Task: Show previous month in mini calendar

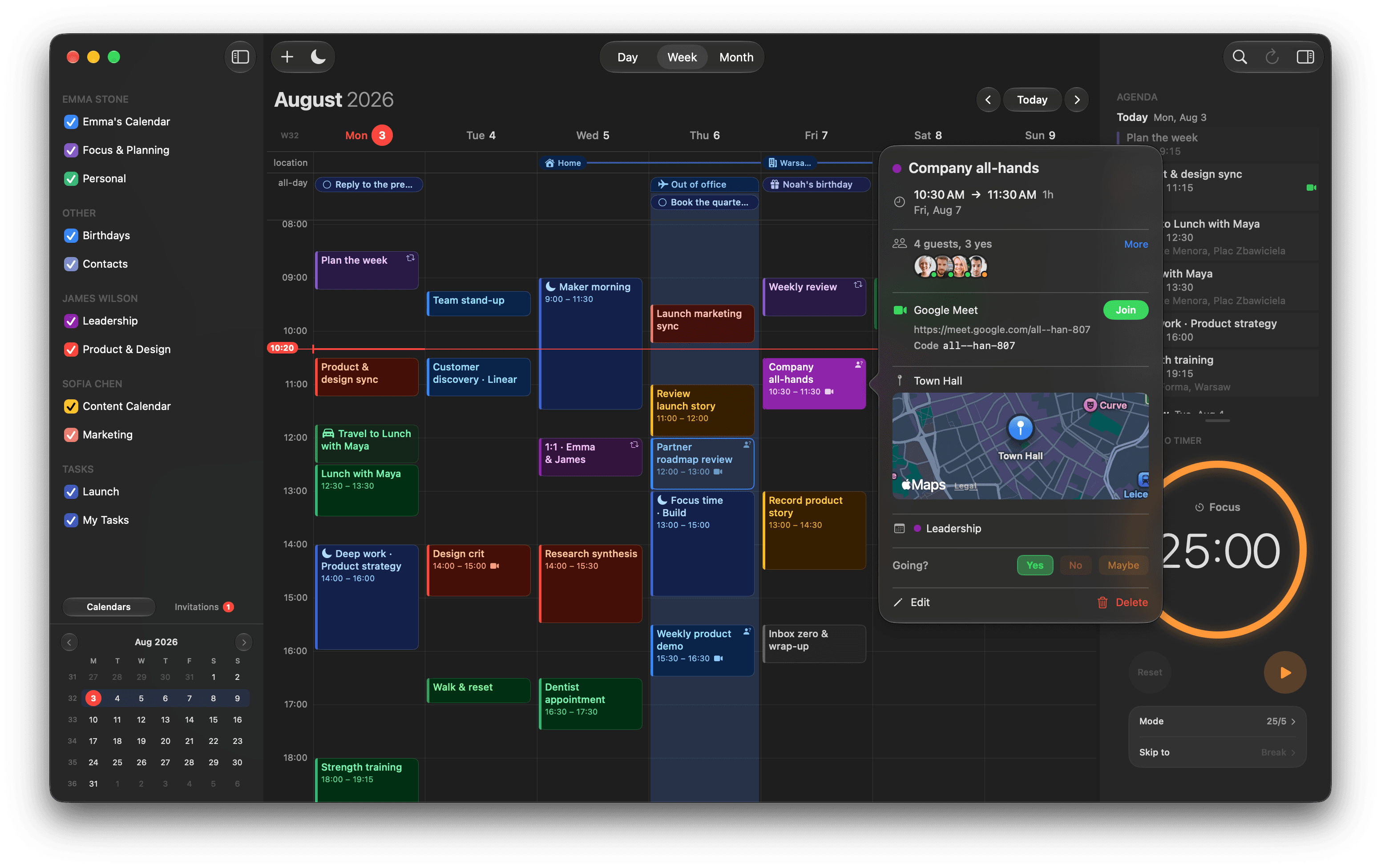Action: tap(69, 642)
